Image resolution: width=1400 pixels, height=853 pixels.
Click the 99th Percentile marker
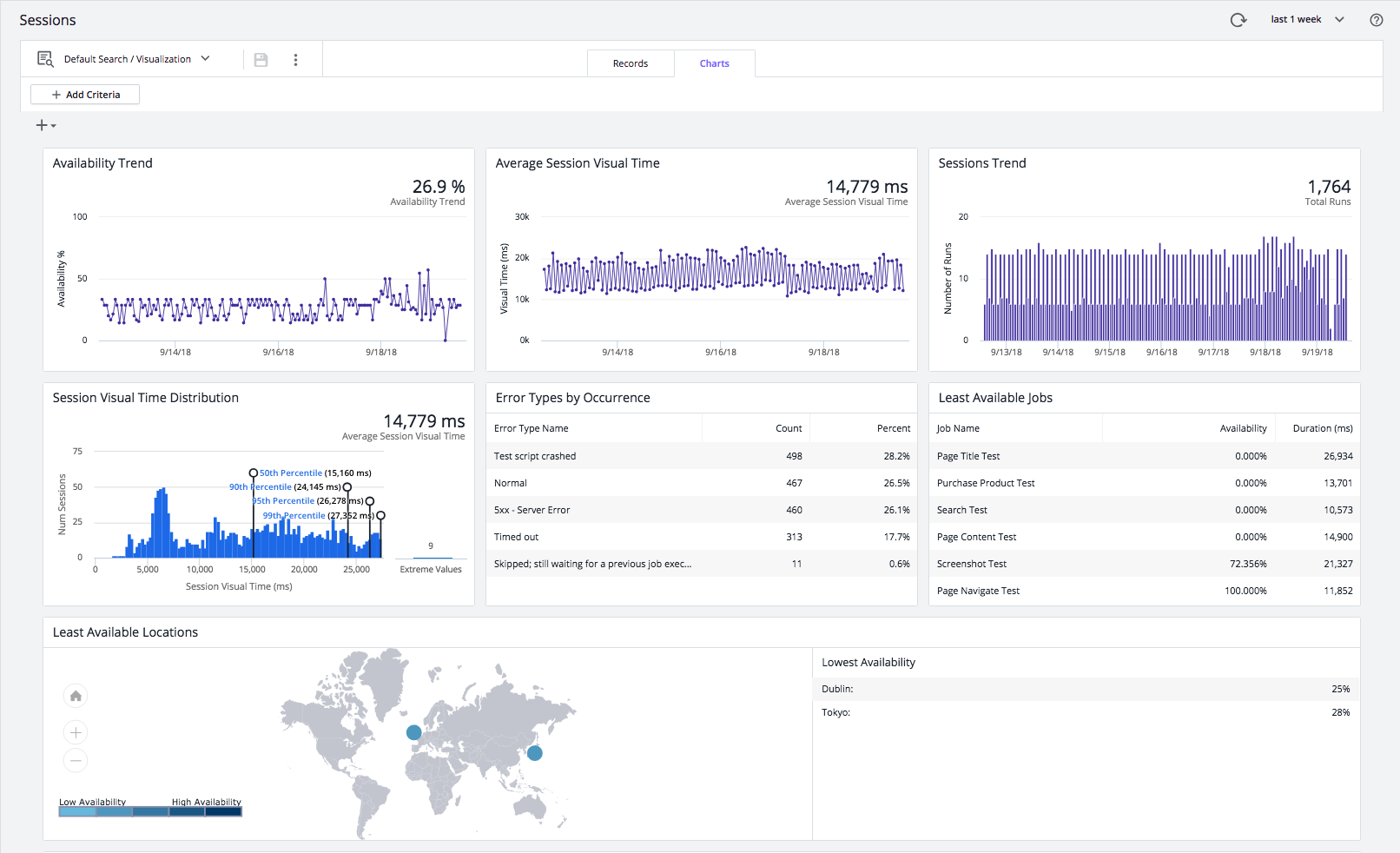pos(380,516)
